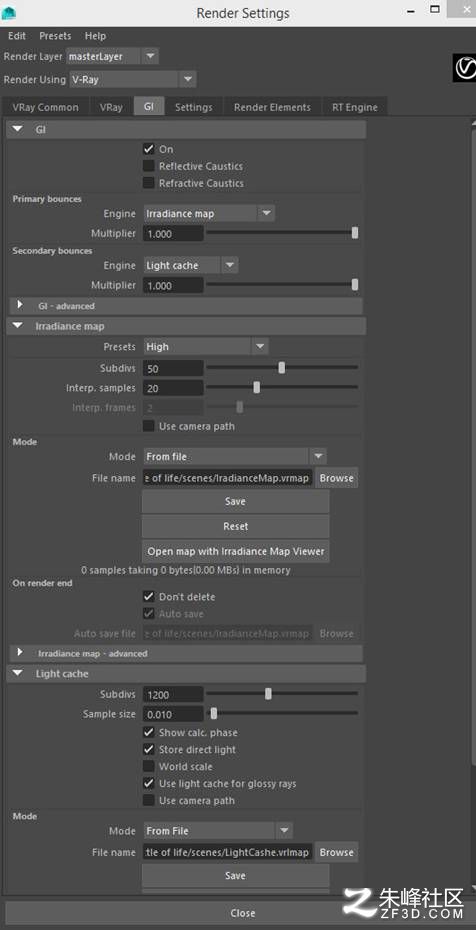This screenshot has height=930, width=476.
Task: Enable Use camera path under Light cache
Action: [x=149, y=801]
